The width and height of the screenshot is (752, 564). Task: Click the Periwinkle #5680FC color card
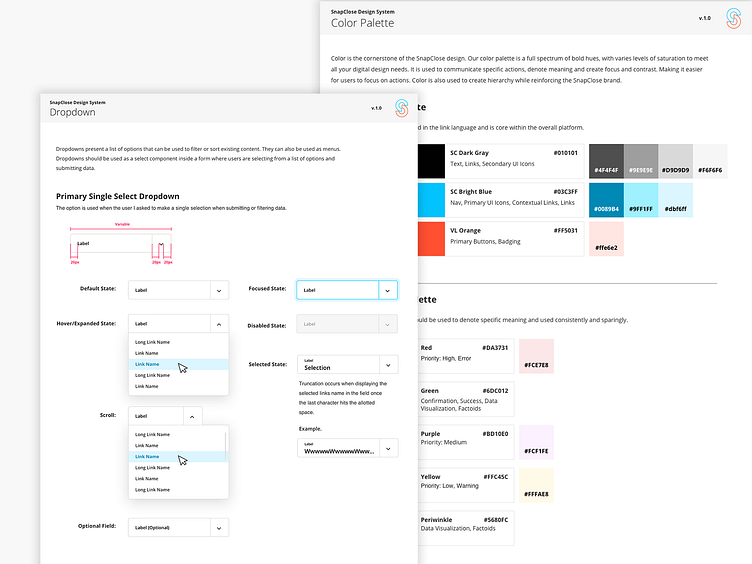pyautogui.click(x=466, y=528)
